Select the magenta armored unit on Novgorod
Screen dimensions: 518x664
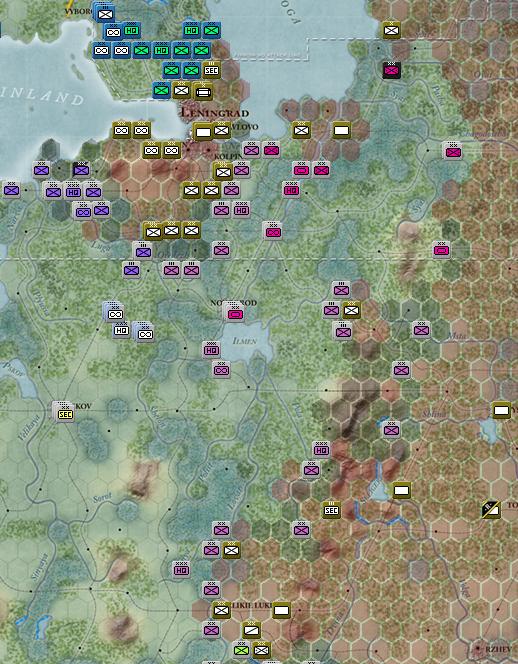[x=235, y=314]
